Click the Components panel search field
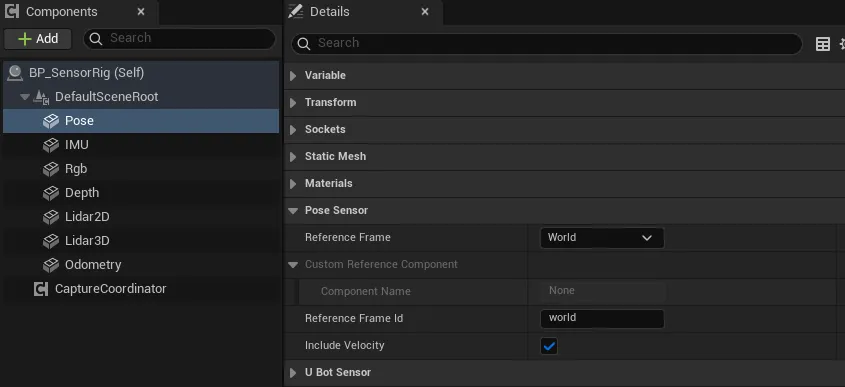This screenshot has height=387, width=845. [x=179, y=38]
